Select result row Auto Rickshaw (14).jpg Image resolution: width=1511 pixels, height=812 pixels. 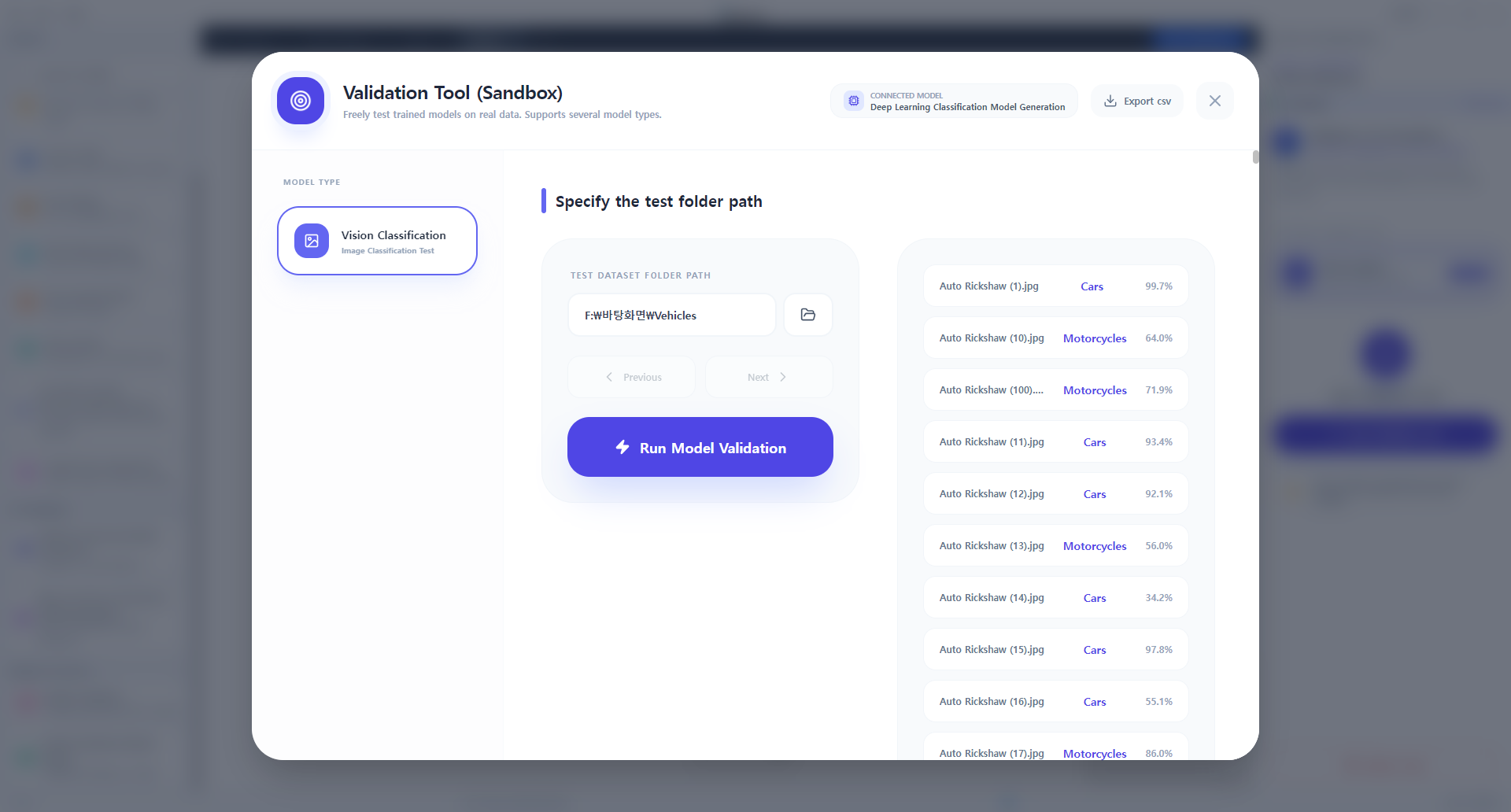coord(1056,597)
